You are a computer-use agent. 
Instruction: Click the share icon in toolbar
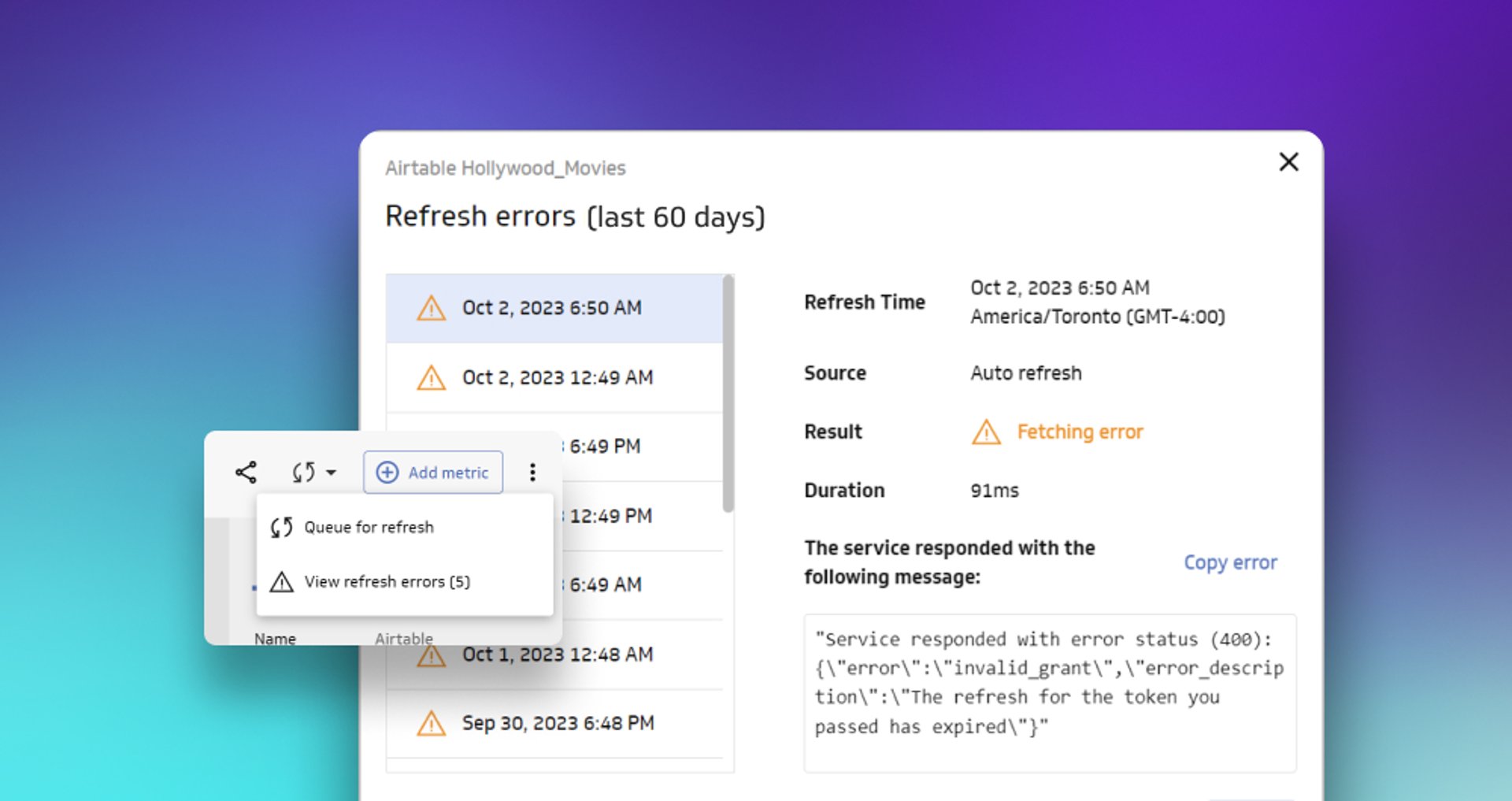(x=246, y=473)
